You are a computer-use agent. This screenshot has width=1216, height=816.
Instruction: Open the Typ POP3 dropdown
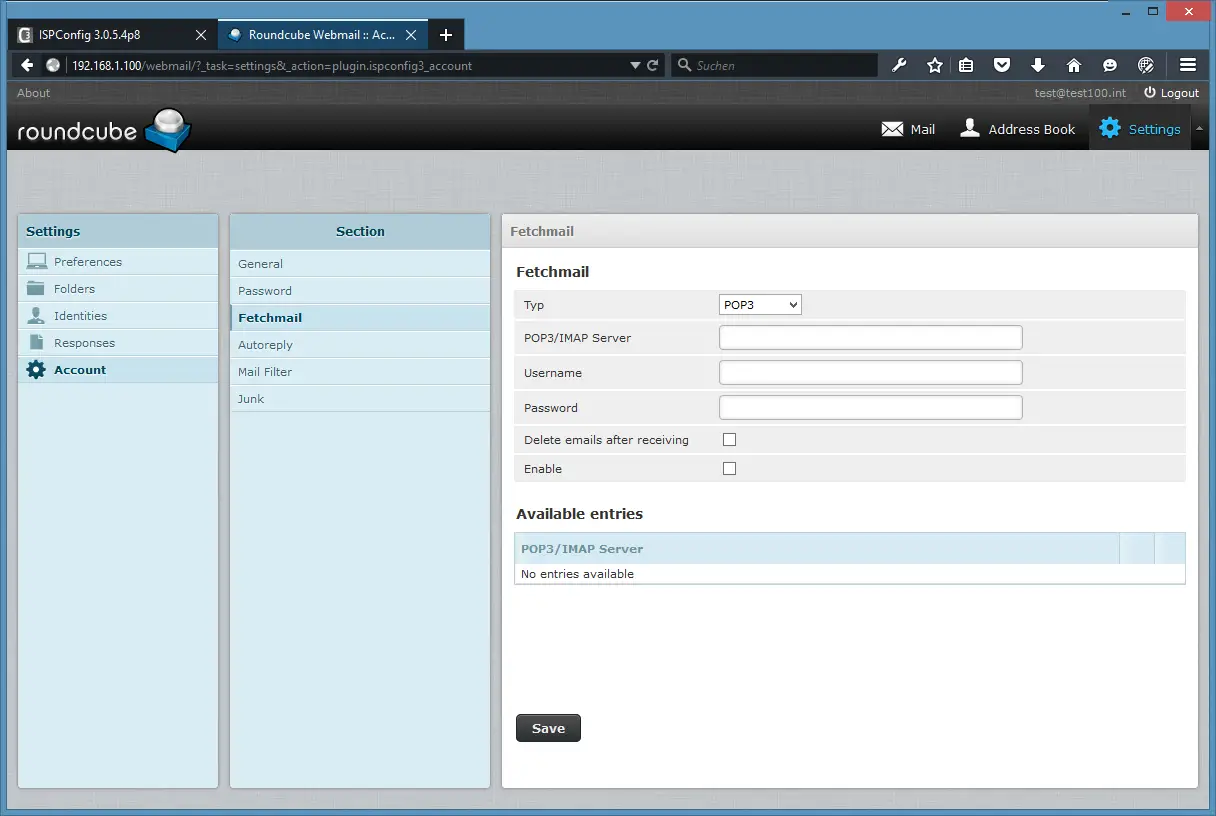(760, 305)
